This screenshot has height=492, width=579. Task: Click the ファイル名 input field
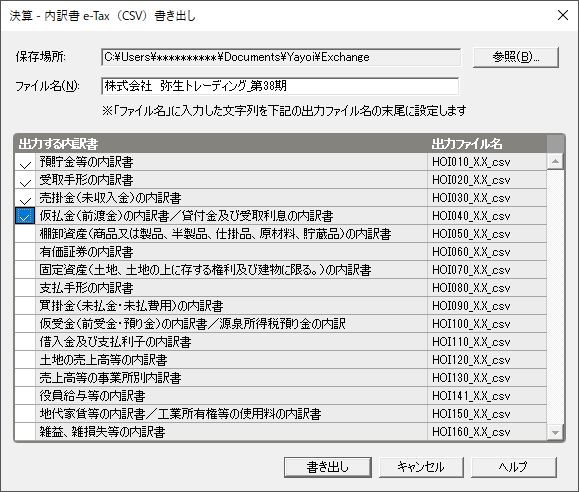point(280,86)
